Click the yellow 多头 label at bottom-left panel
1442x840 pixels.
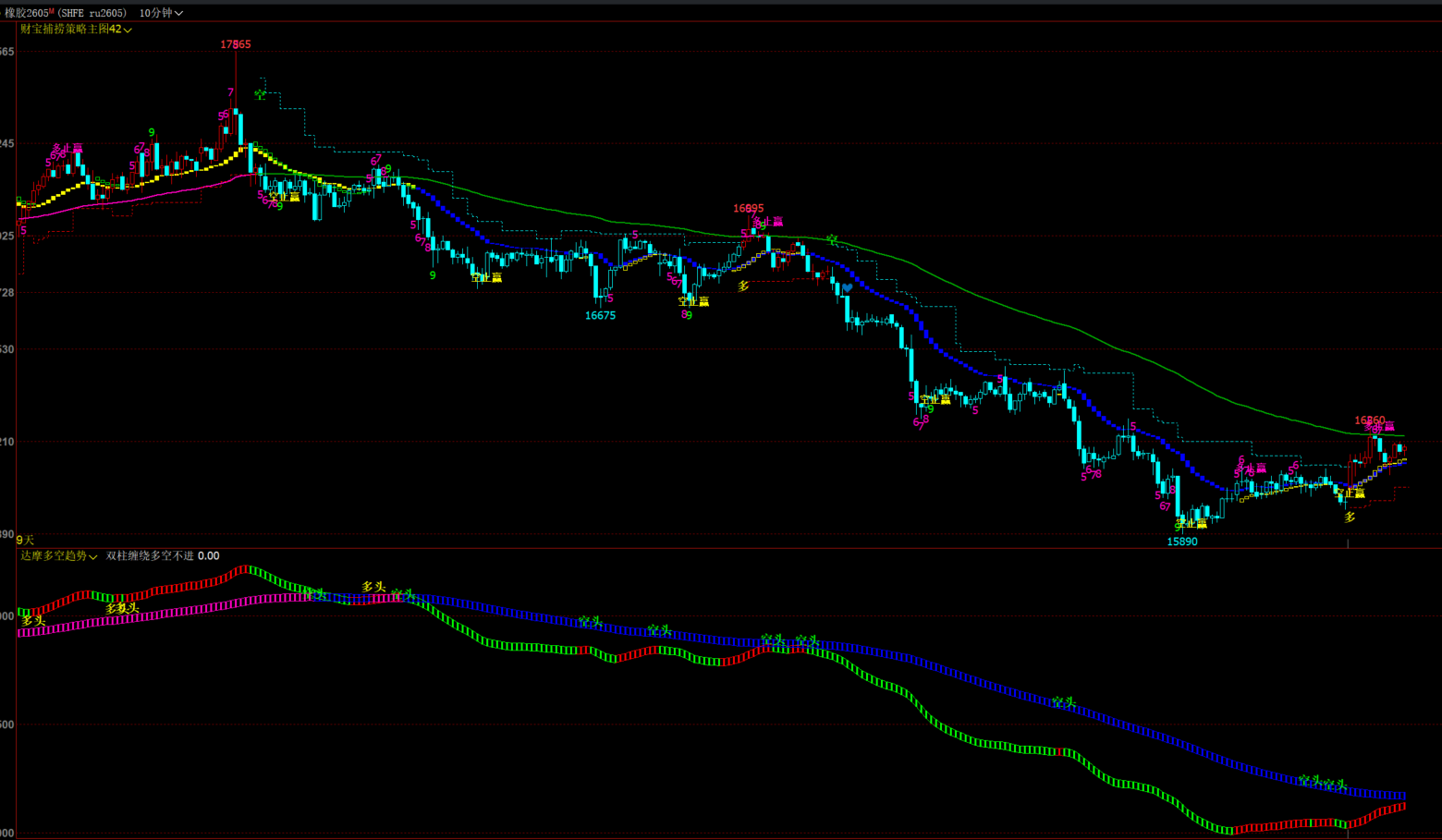[33, 621]
